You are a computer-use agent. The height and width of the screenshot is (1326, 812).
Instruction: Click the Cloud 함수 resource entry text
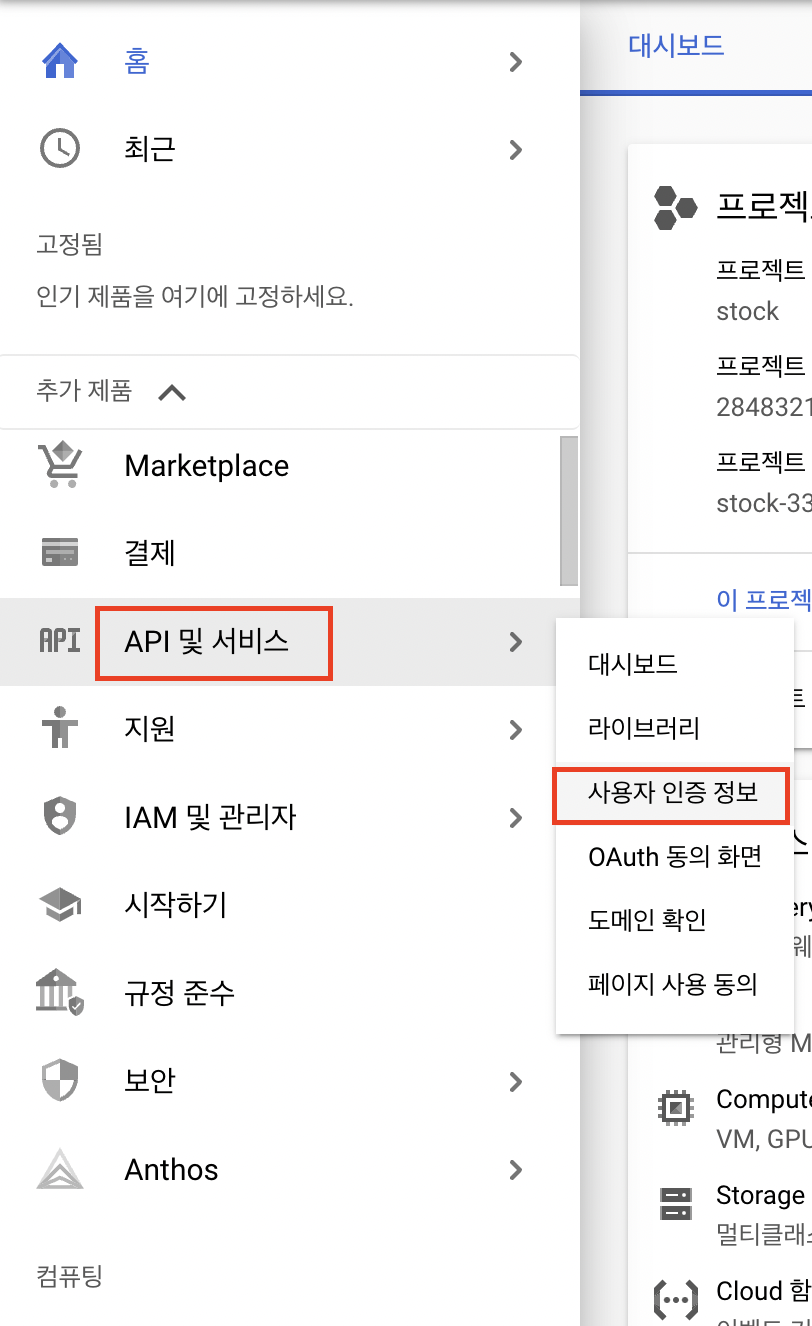(764, 1291)
